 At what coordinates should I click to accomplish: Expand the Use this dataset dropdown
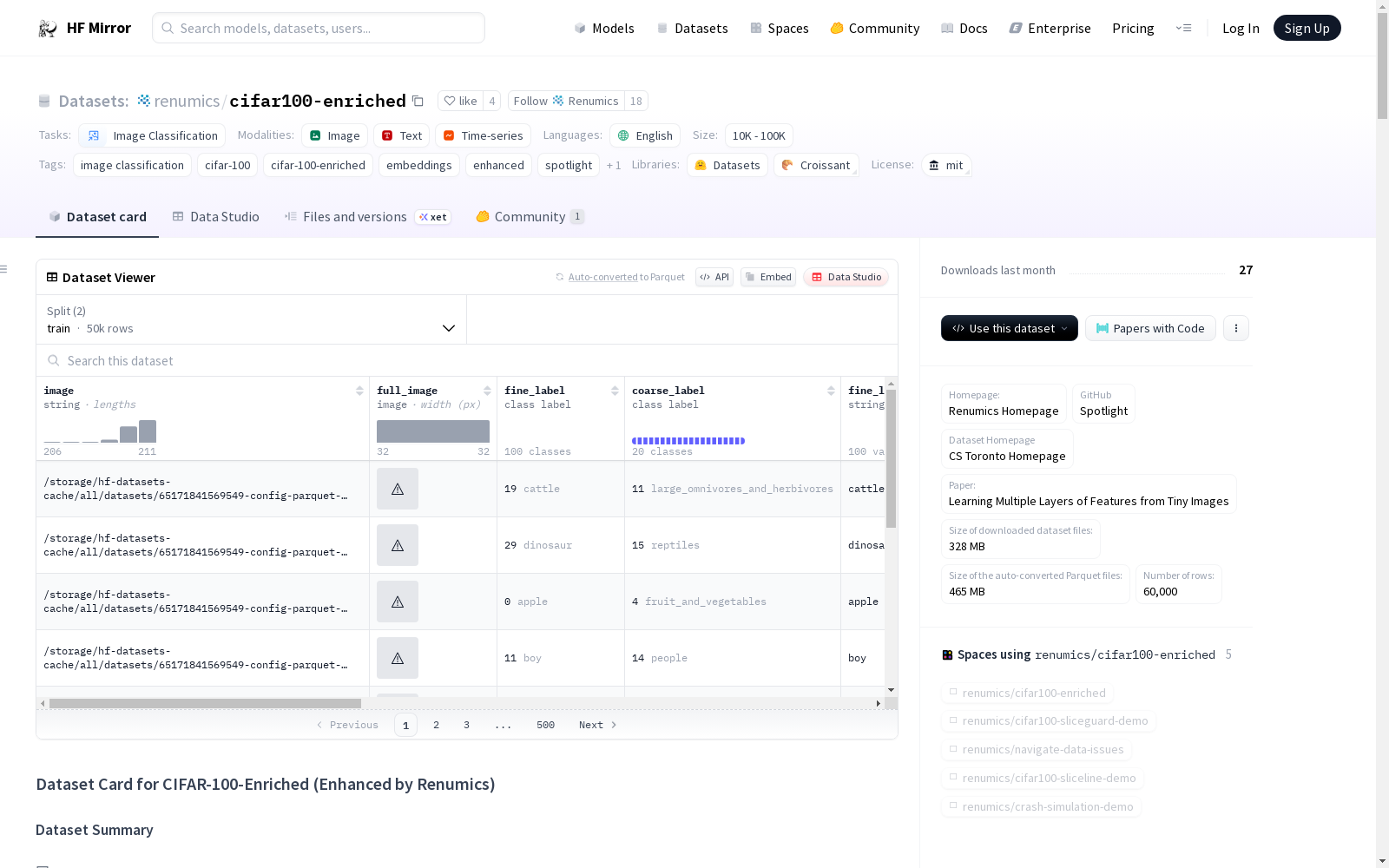point(1010,328)
